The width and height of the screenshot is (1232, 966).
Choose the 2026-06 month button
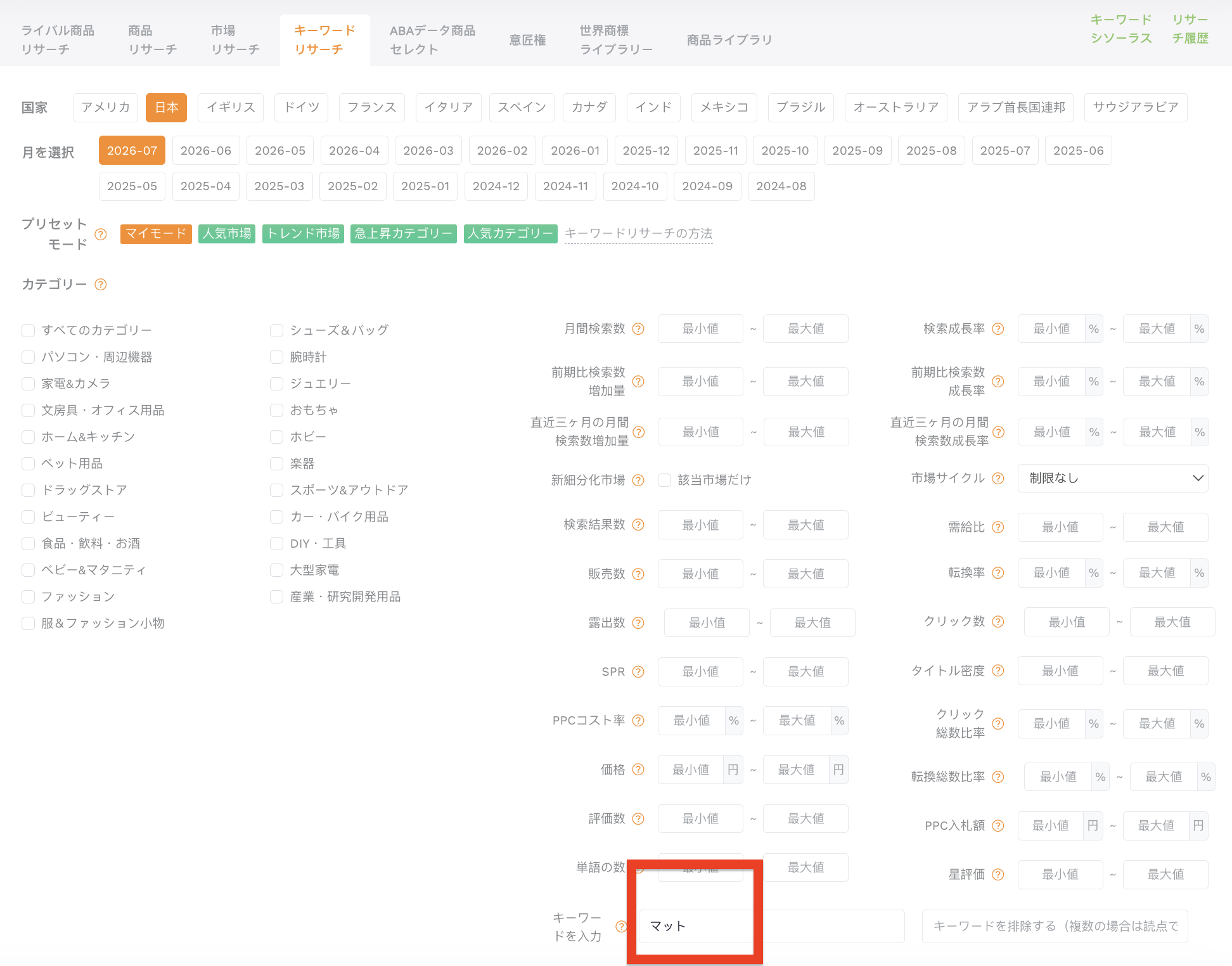pyautogui.click(x=206, y=151)
